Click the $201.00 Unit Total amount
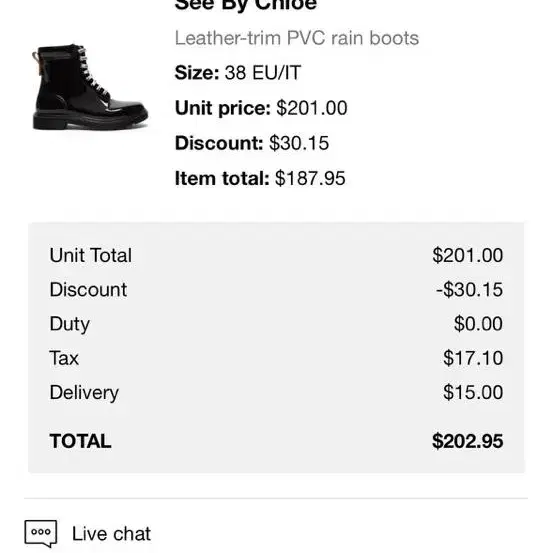 tap(468, 255)
